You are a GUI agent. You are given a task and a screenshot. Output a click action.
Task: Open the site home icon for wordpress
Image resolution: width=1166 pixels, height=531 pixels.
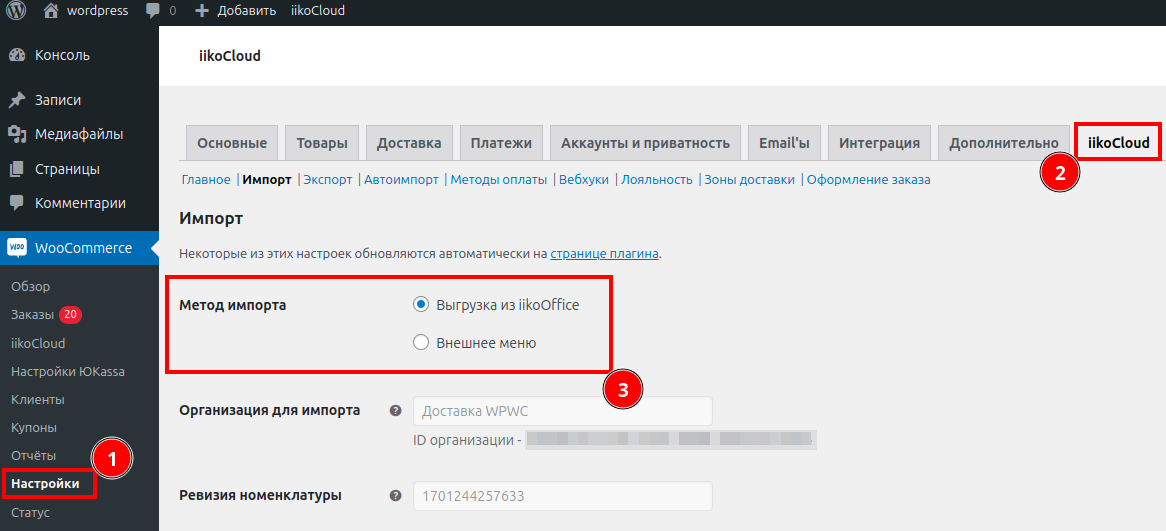(x=51, y=11)
